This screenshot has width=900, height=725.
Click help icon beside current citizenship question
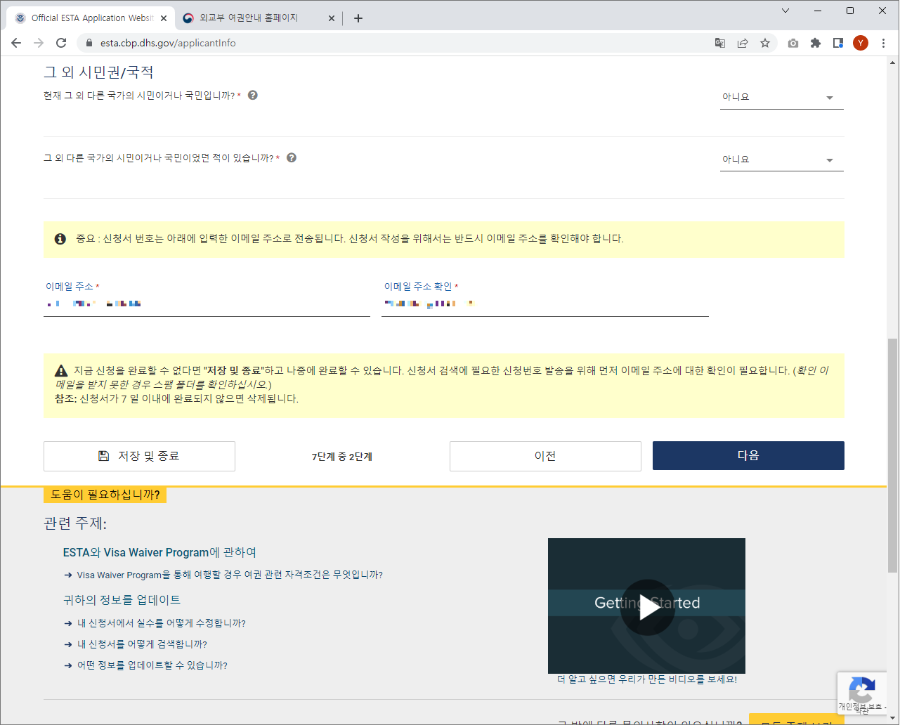[x=253, y=95]
